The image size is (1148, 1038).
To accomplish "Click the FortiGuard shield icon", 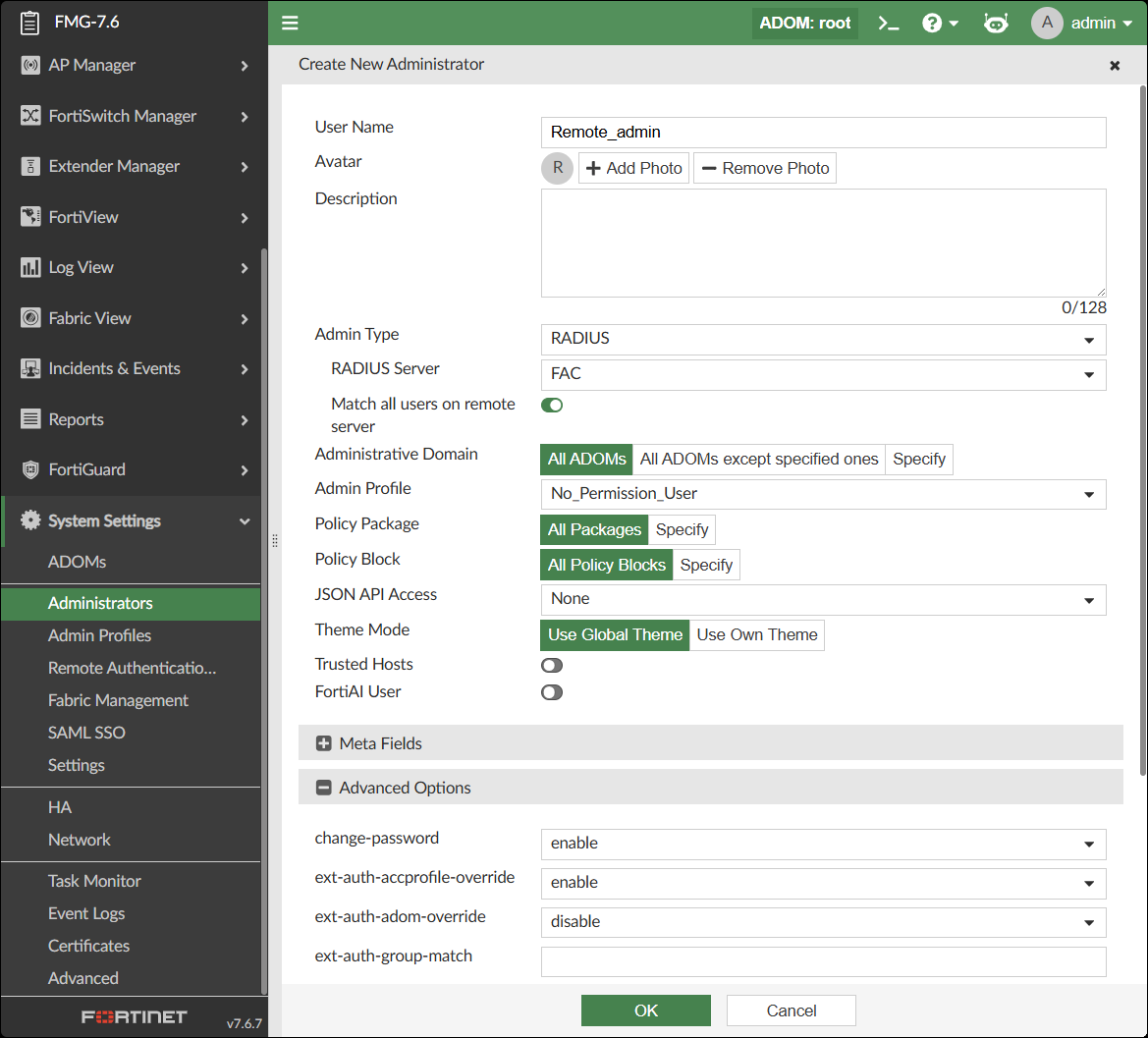I will tap(30, 469).
